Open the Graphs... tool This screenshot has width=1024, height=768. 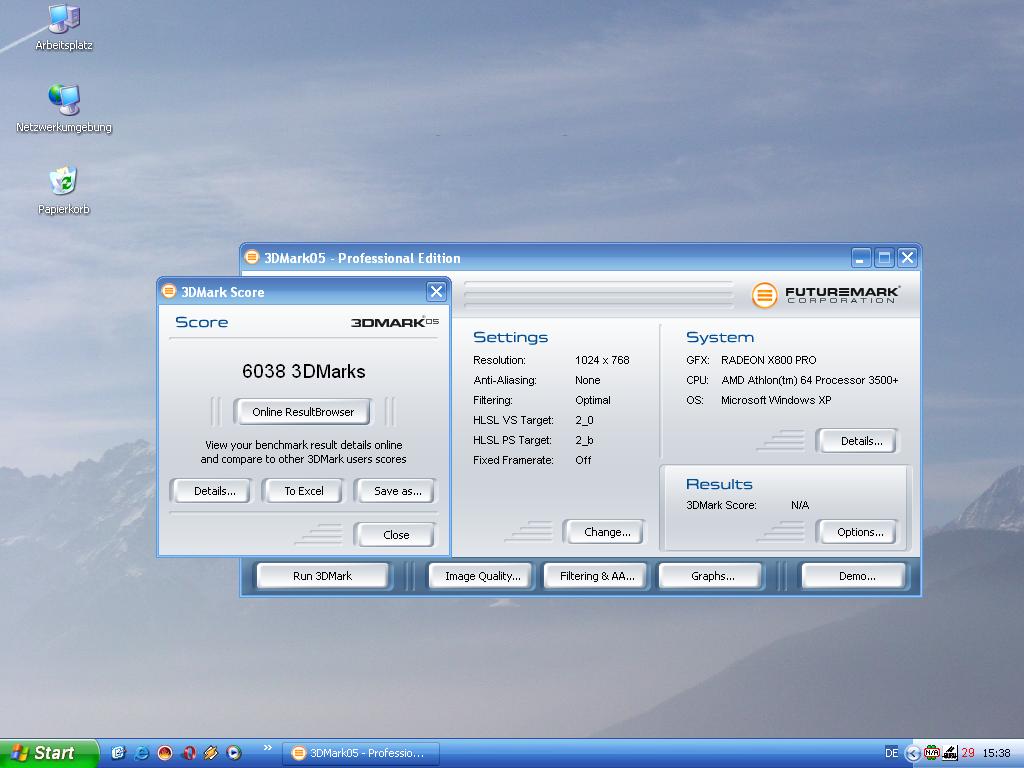(x=712, y=576)
